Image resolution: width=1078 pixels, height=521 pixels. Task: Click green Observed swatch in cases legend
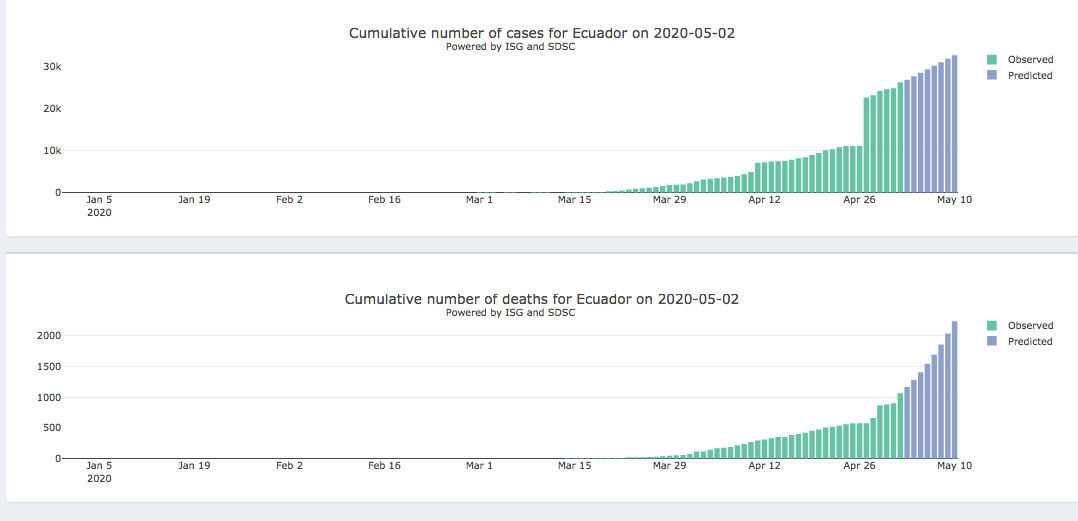[x=991, y=60]
